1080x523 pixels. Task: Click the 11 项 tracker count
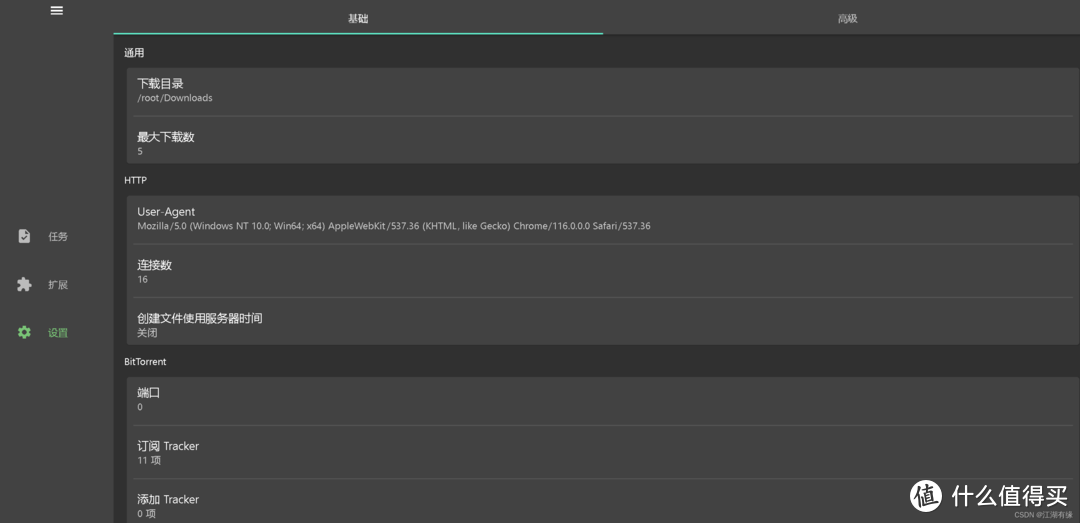tap(149, 460)
